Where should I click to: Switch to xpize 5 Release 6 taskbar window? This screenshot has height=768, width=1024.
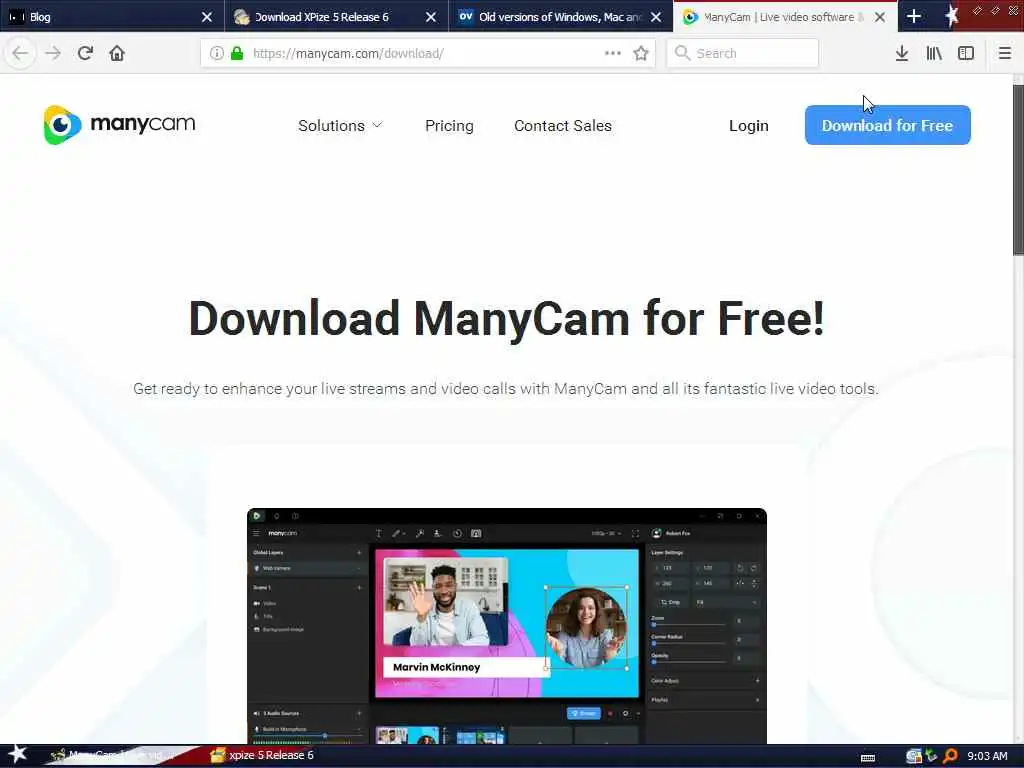(263, 755)
